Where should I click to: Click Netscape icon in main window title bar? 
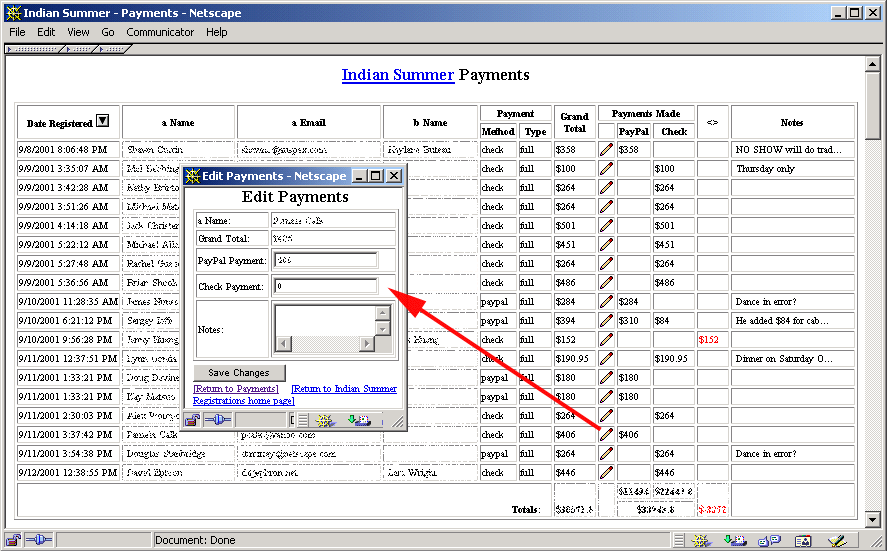coord(14,13)
